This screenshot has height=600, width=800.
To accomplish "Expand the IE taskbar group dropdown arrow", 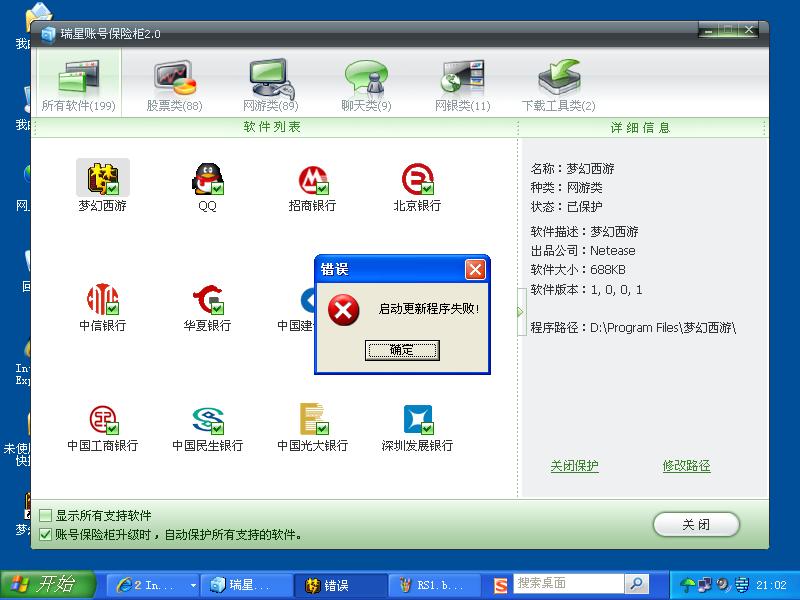I will (193, 585).
